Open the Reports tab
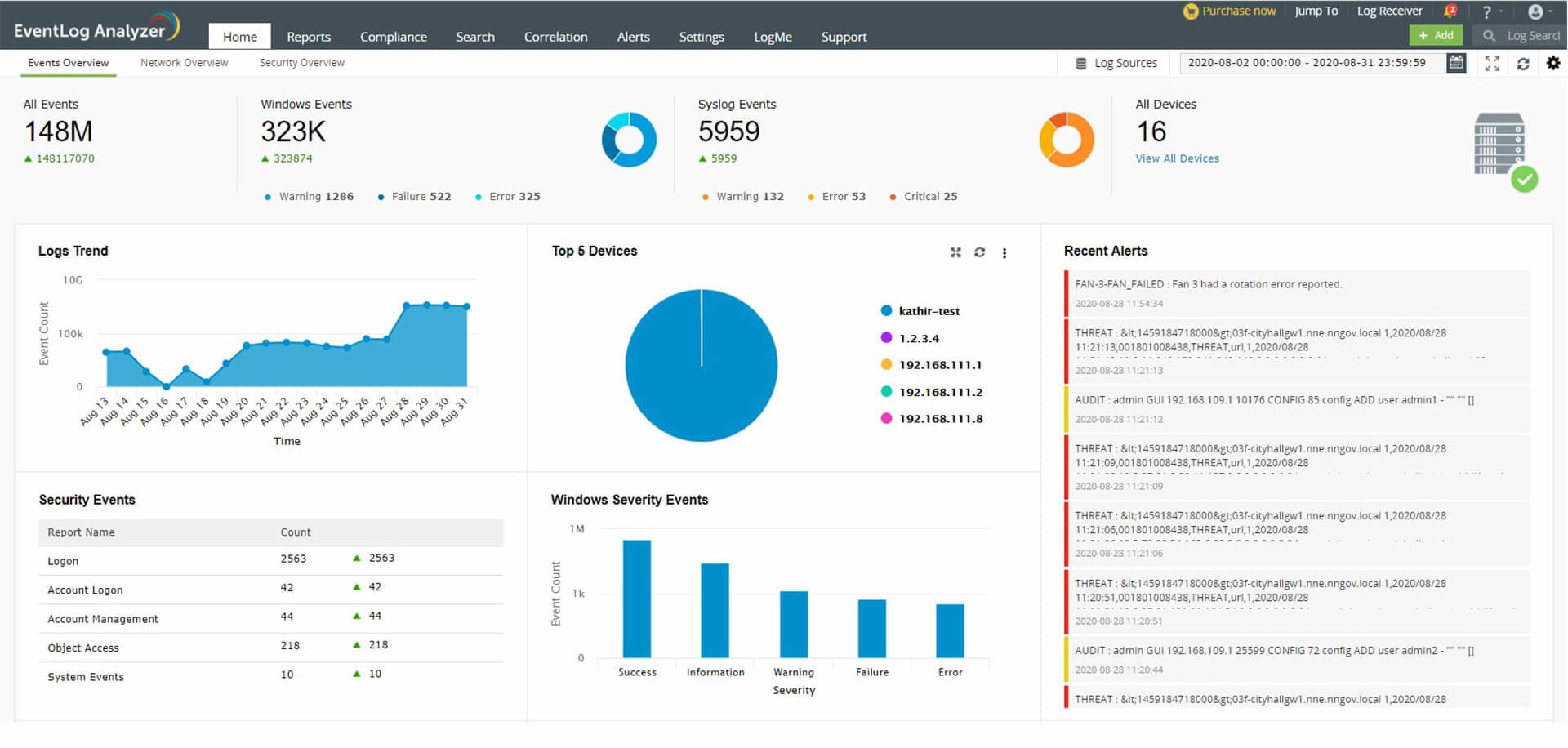Image resolution: width=1568 pixels, height=748 pixels. point(309,37)
